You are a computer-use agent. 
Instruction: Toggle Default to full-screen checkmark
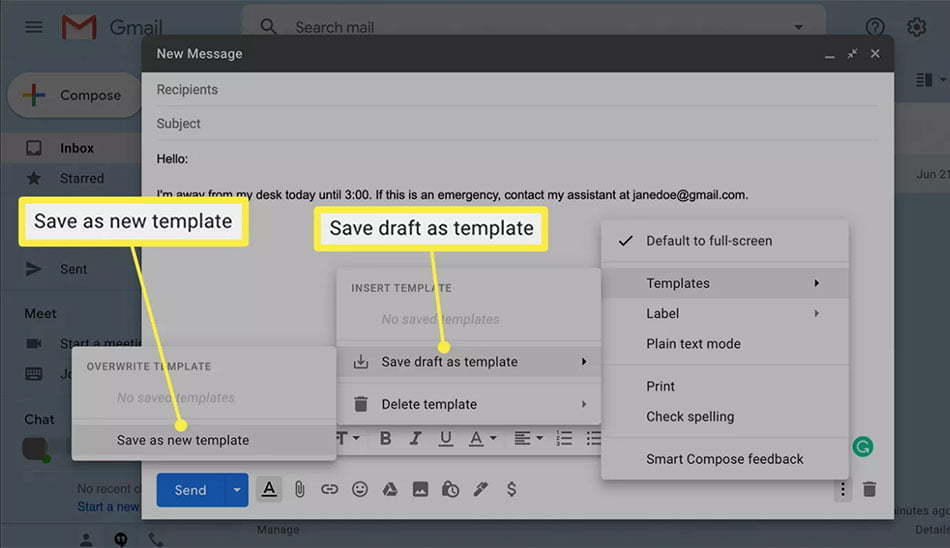point(625,241)
